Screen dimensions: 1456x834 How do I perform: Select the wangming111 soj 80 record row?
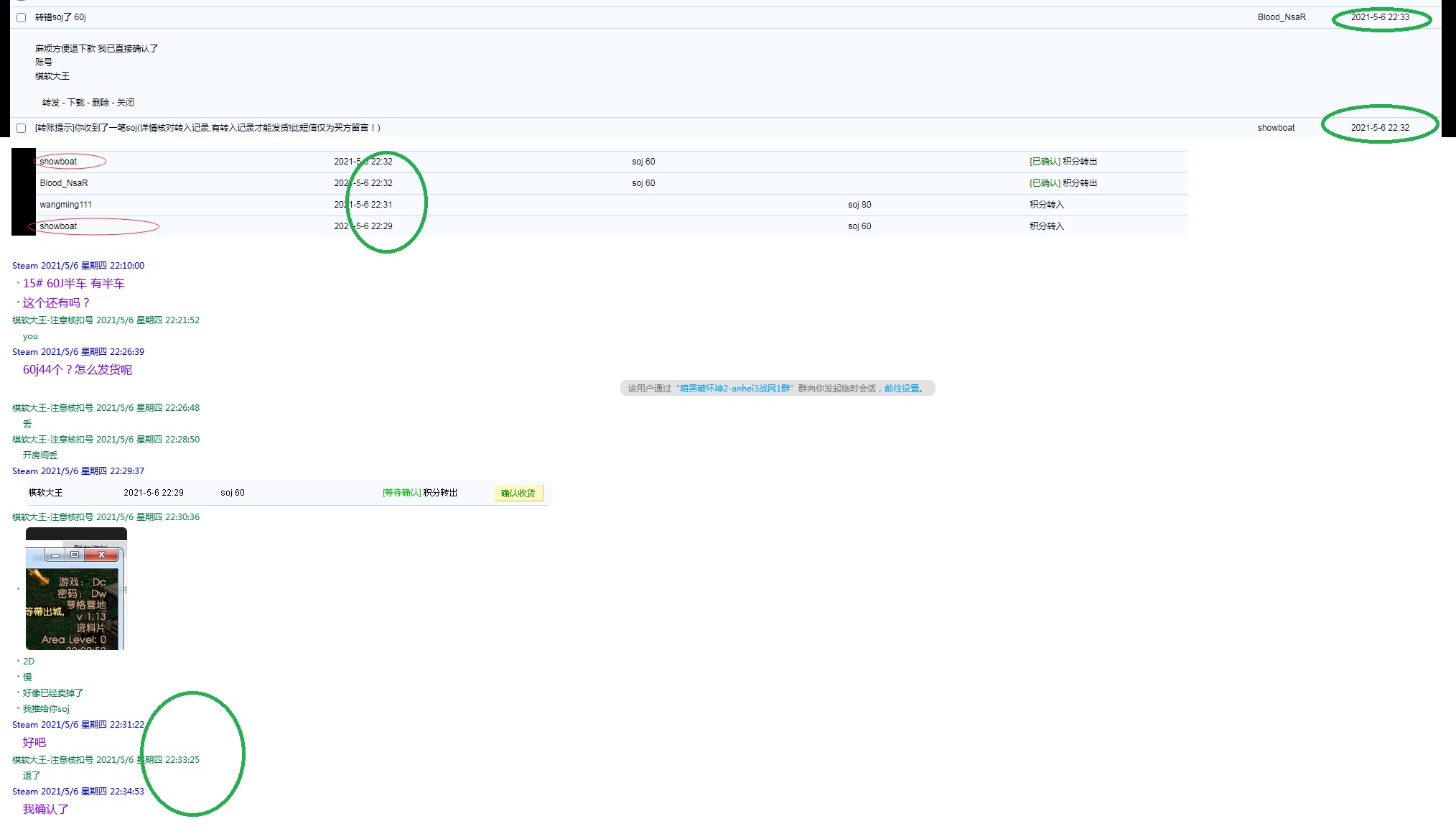65,205
